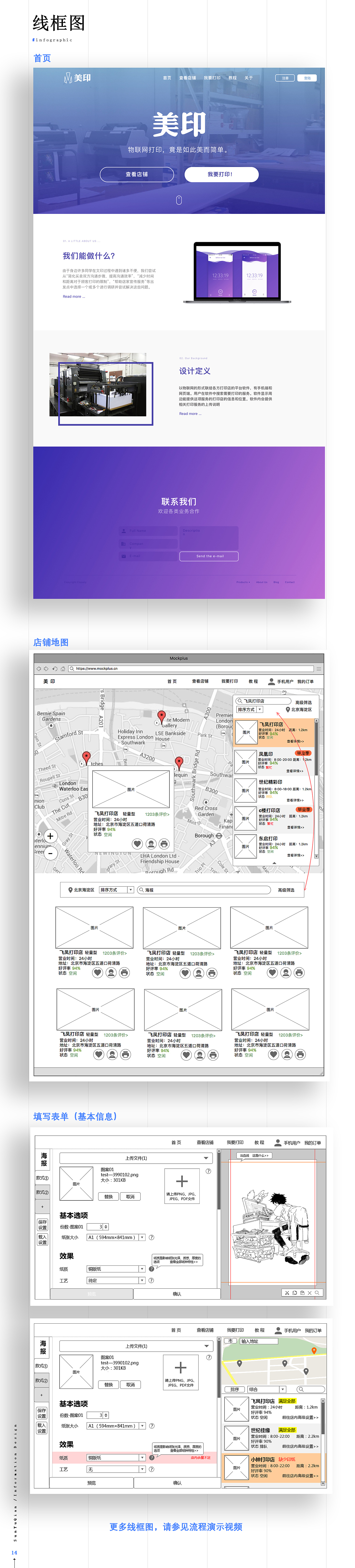Open 我的订单 in the store map header
Screen dimensions: 355x1568
[x=306, y=682]
